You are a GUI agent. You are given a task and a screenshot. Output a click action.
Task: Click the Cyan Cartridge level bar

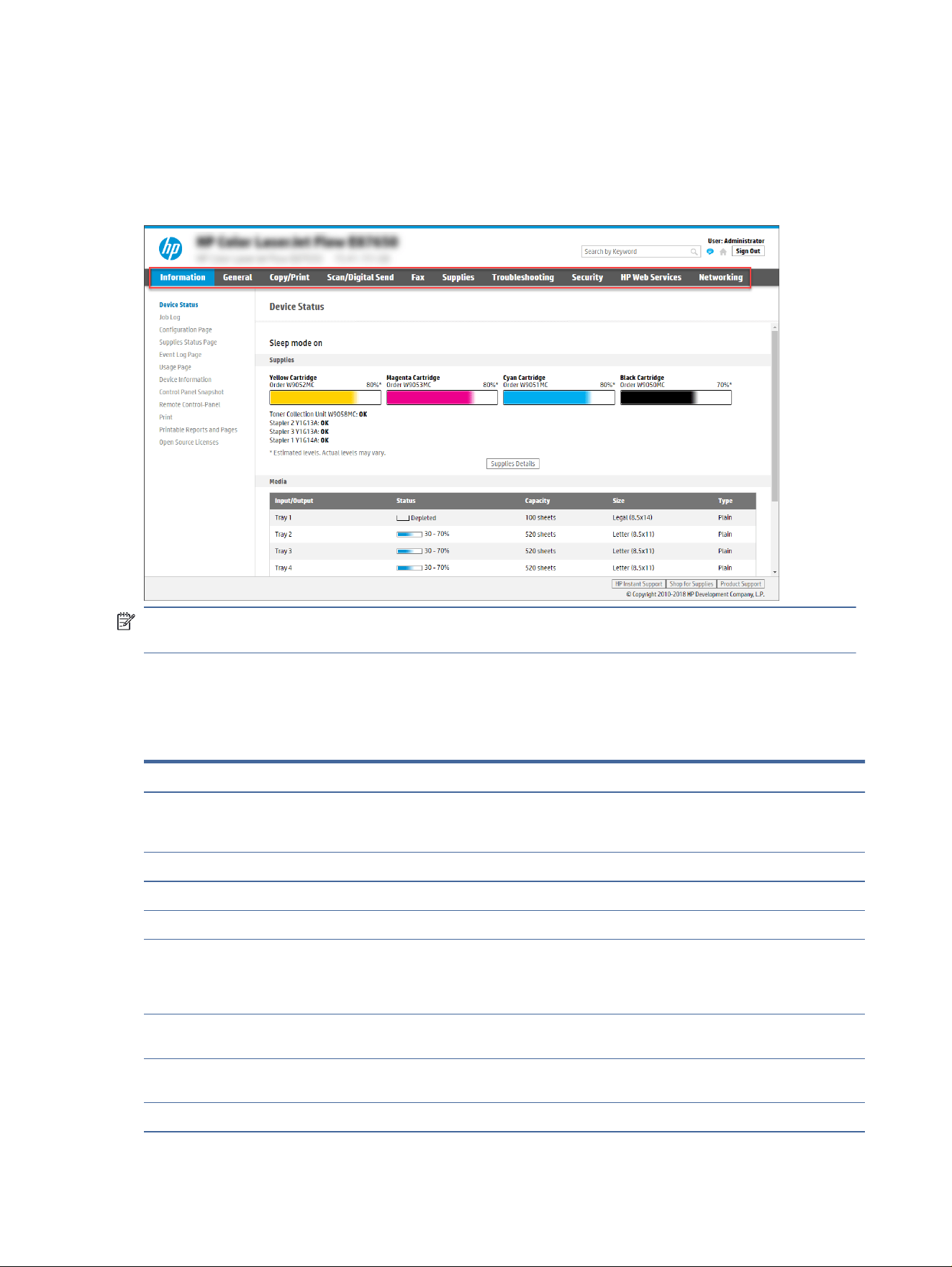click(x=559, y=398)
